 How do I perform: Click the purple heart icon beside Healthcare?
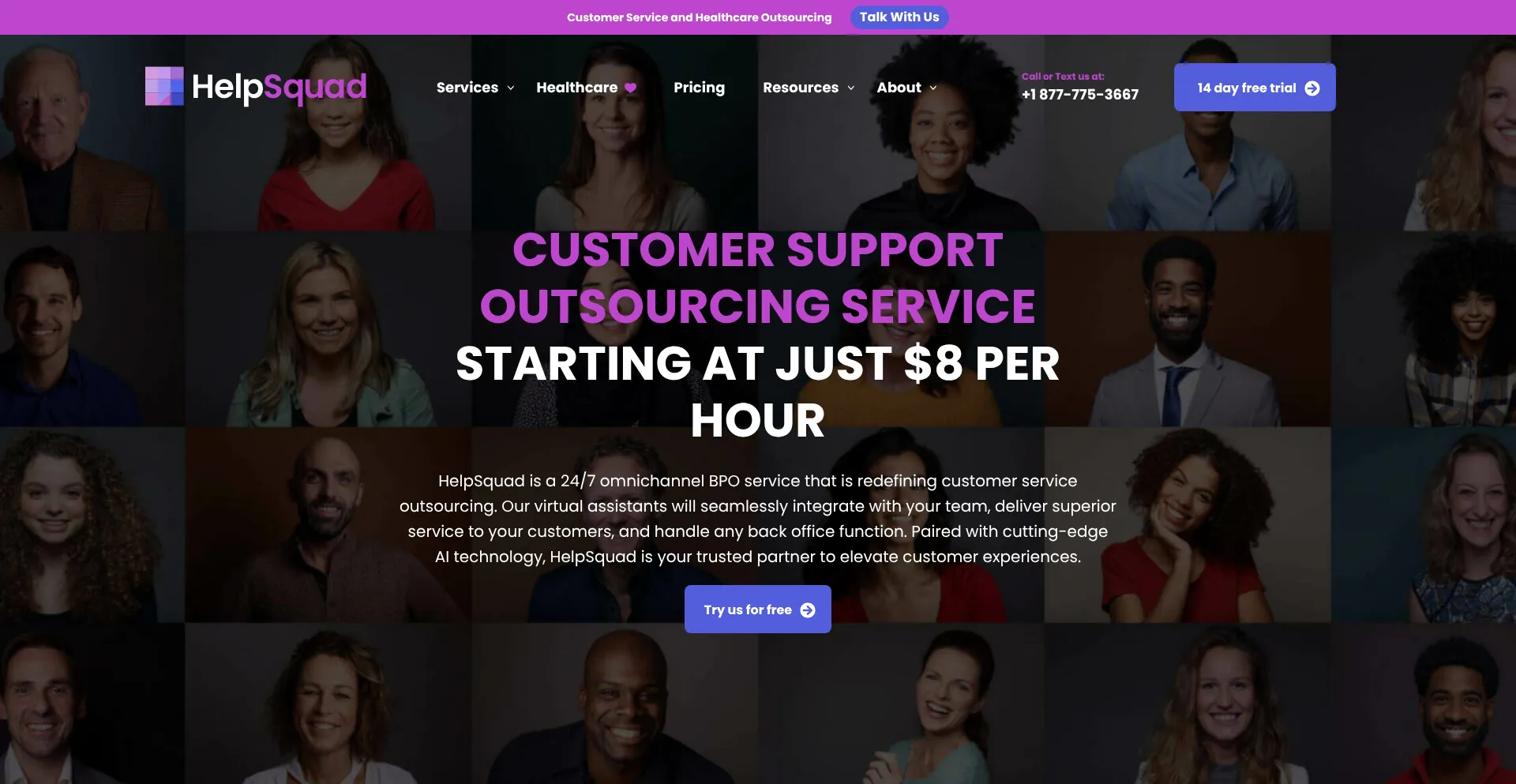coord(630,88)
